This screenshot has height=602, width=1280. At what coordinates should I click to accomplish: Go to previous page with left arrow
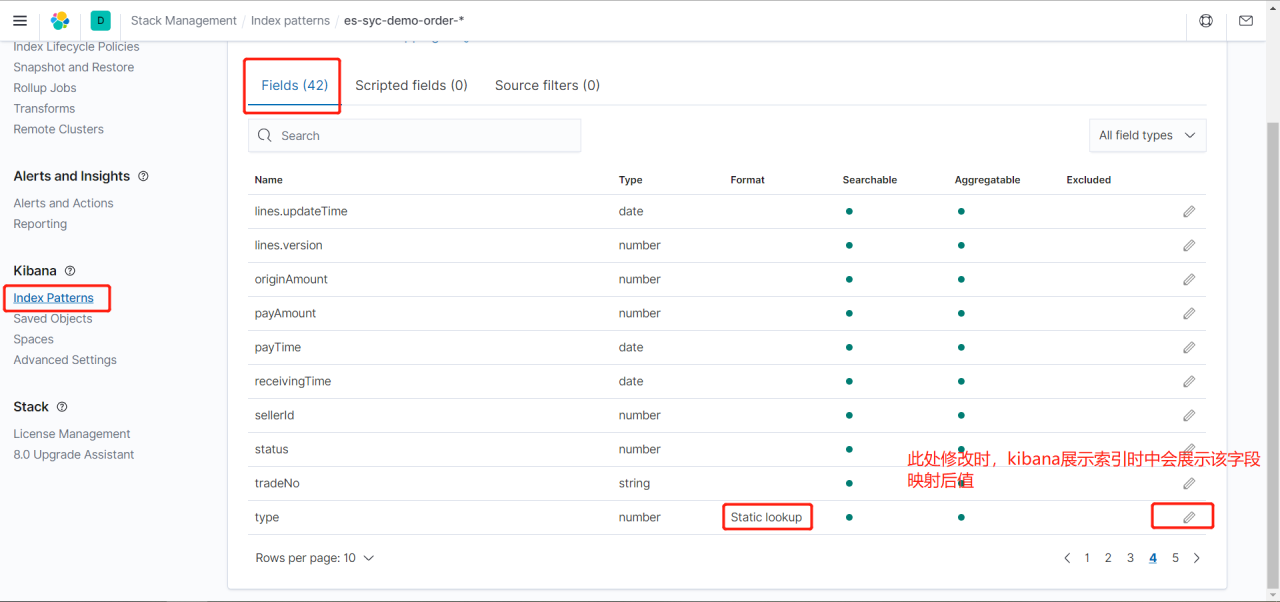point(1067,558)
